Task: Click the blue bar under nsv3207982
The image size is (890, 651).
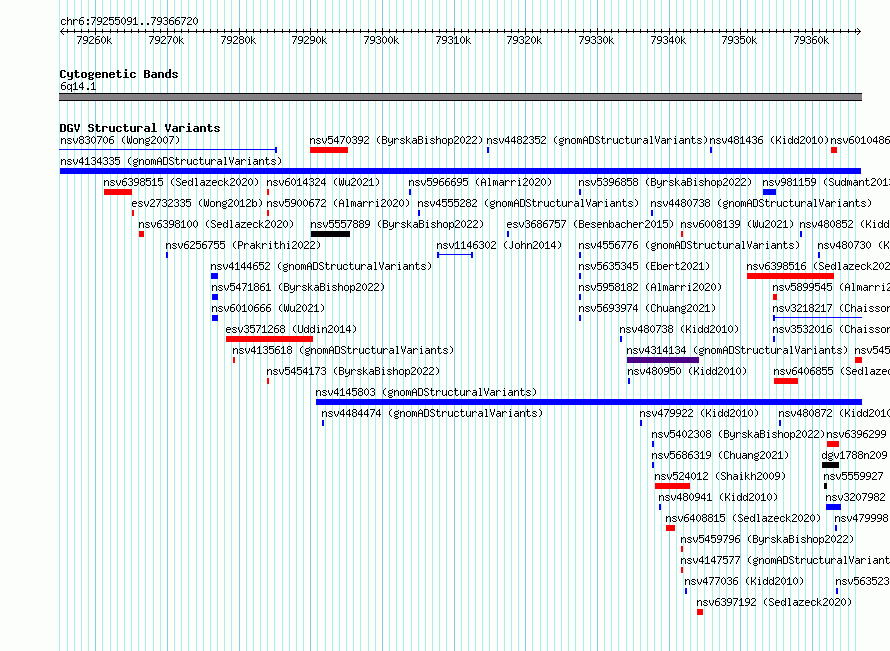Action: click(833, 507)
